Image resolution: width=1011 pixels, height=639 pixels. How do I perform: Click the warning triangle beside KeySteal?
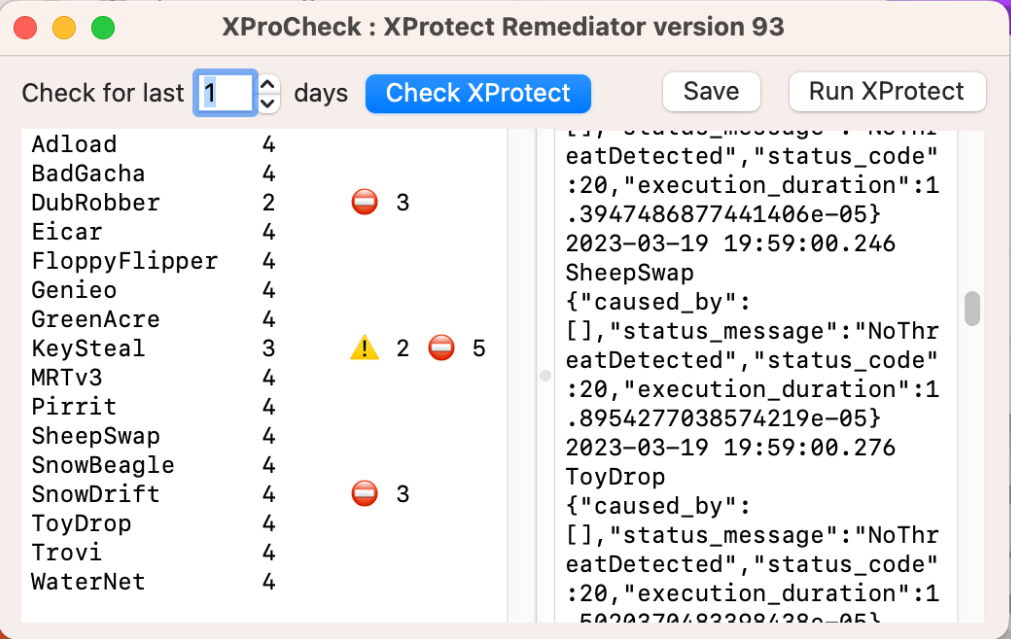coord(365,347)
